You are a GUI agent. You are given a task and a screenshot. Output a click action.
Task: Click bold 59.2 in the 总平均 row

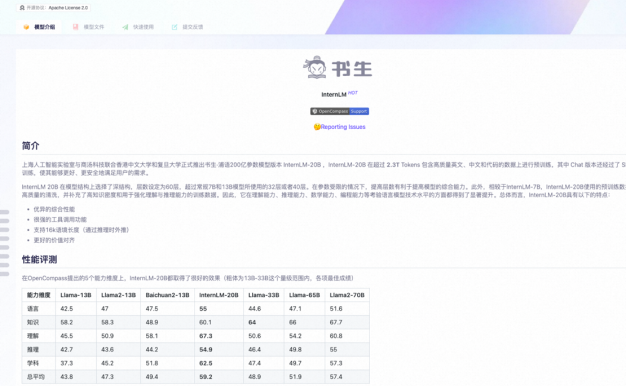206,376
